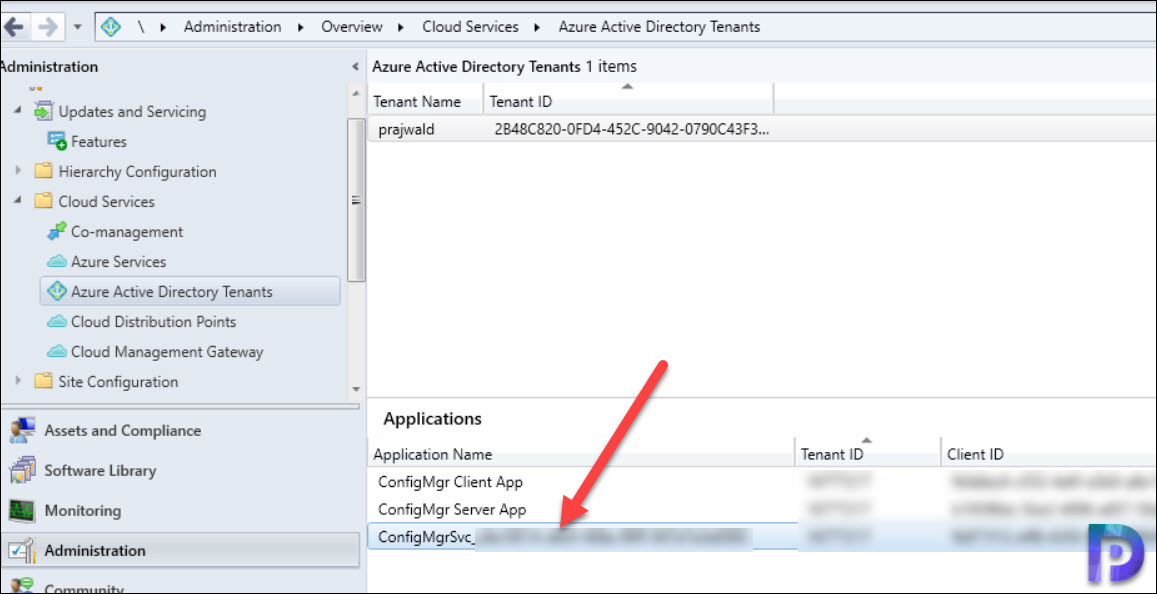
Task: Open the Features node
Action: pyautogui.click(x=99, y=142)
